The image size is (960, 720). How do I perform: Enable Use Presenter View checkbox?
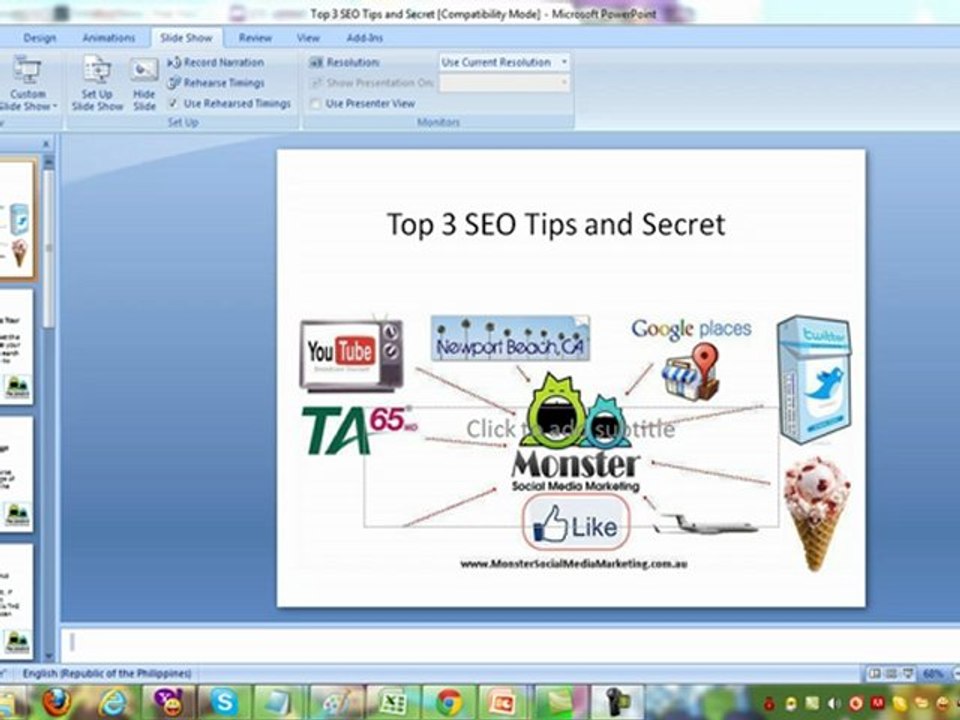[x=315, y=104]
